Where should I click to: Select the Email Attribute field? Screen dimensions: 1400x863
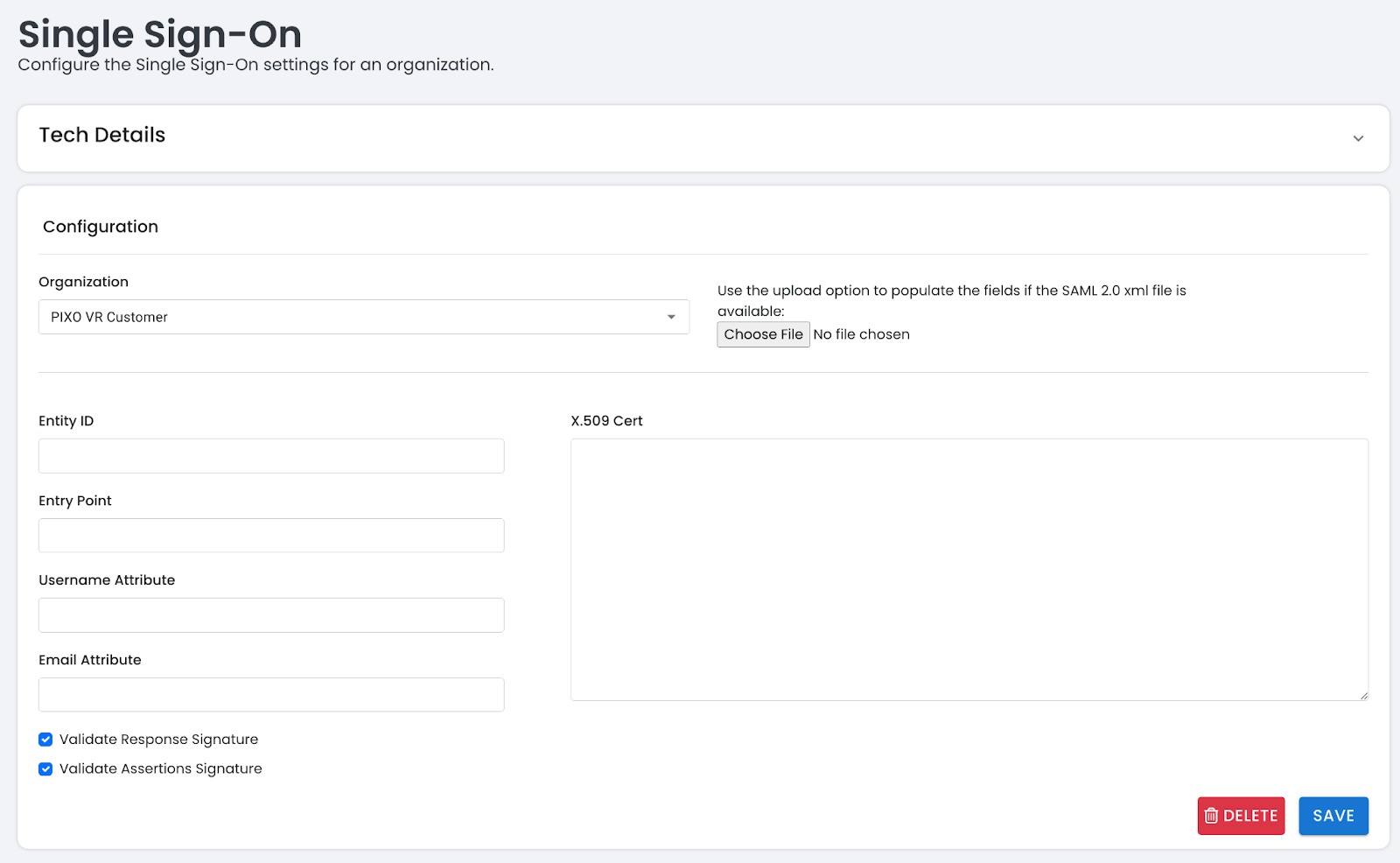pyautogui.click(x=271, y=695)
